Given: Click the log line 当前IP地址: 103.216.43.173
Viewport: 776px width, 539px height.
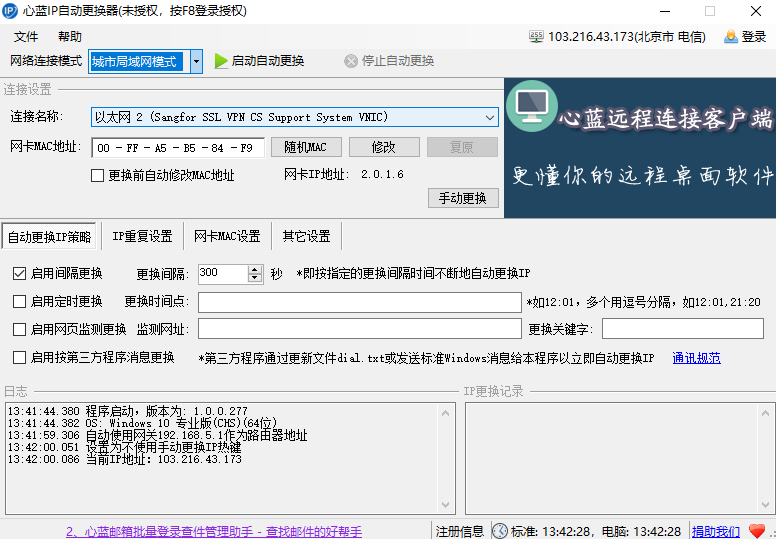Looking at the screenshot, I should coord(125,459).
